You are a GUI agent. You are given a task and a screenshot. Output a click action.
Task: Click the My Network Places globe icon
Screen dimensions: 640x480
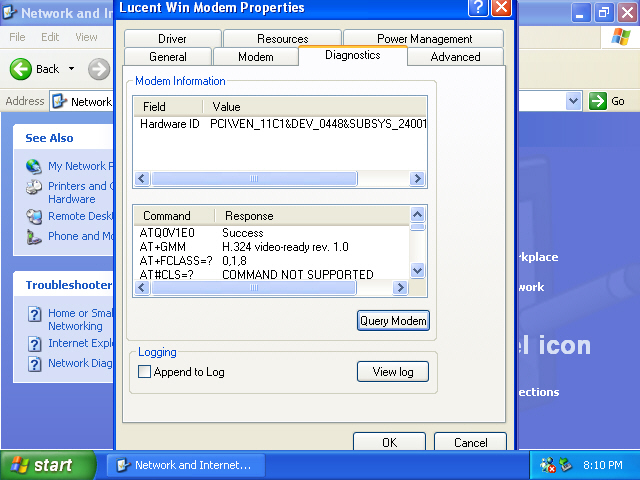point(34,166)
